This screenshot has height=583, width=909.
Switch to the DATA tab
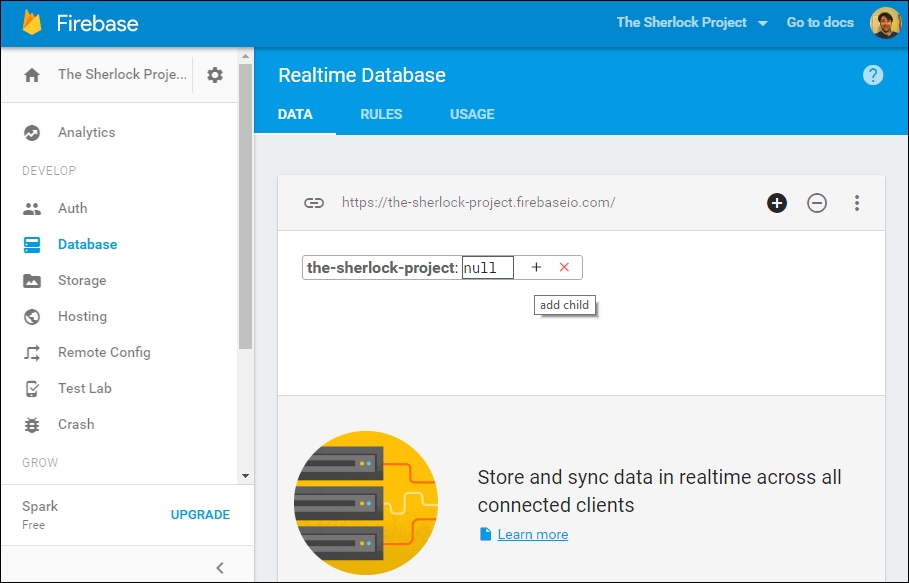point(295,114)
